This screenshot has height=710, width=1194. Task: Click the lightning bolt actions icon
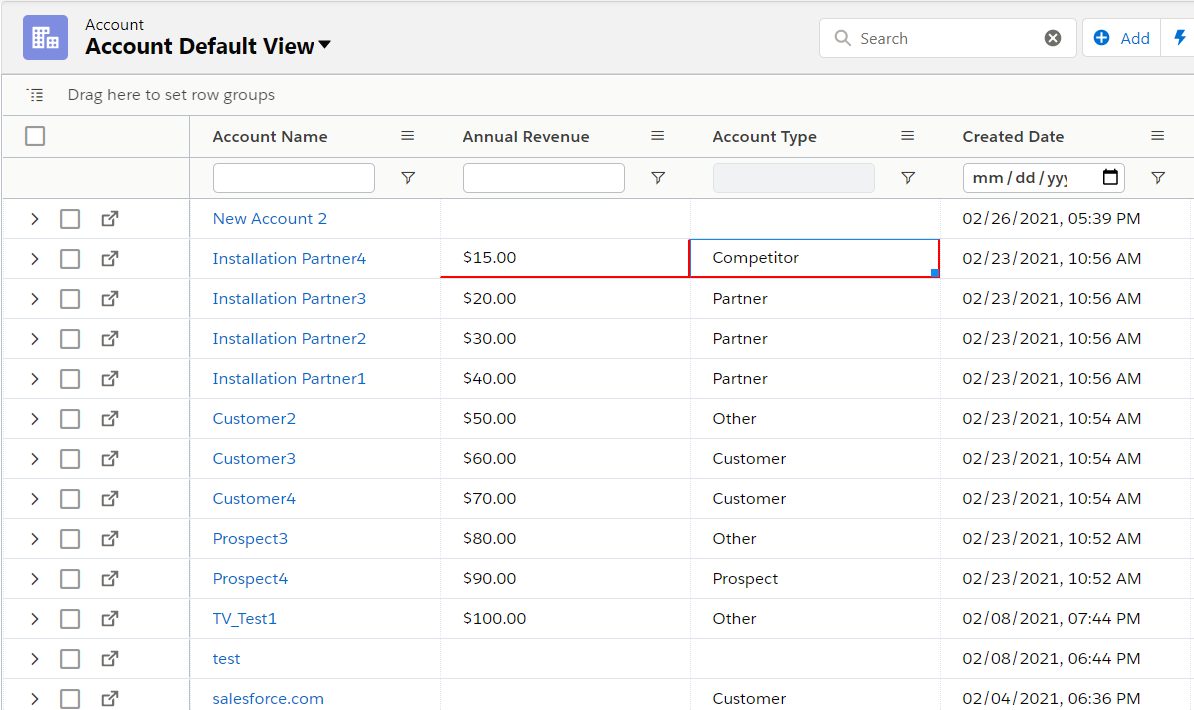[1180, 38]
